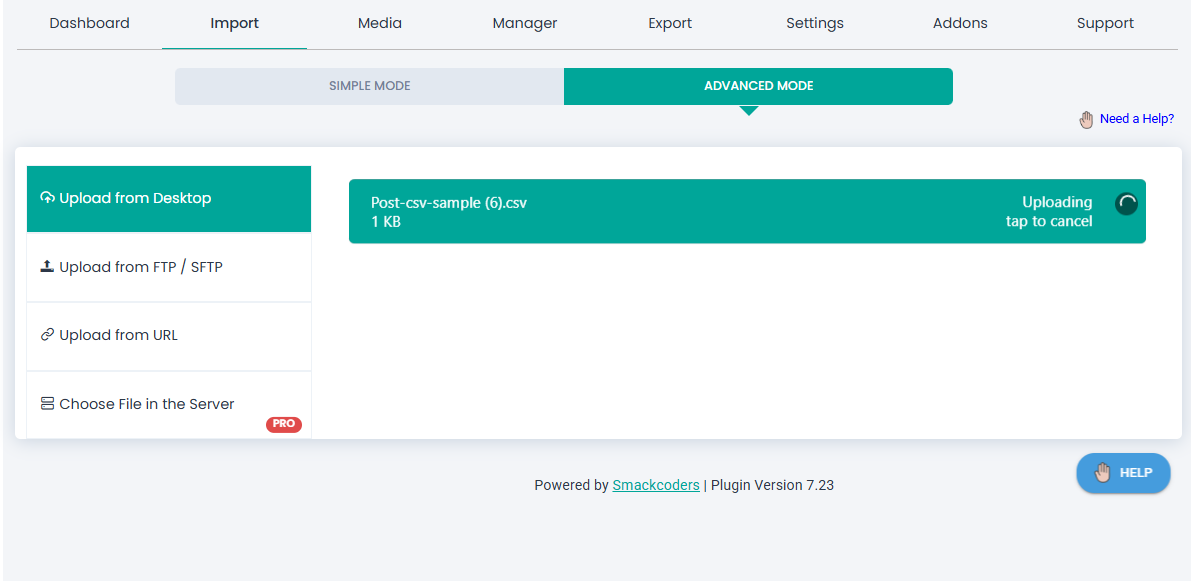The width and height of the screenshot is (1191, 581).
Task: Click the chain link icon beside Upload from URL
Action: tap(48, 335)
